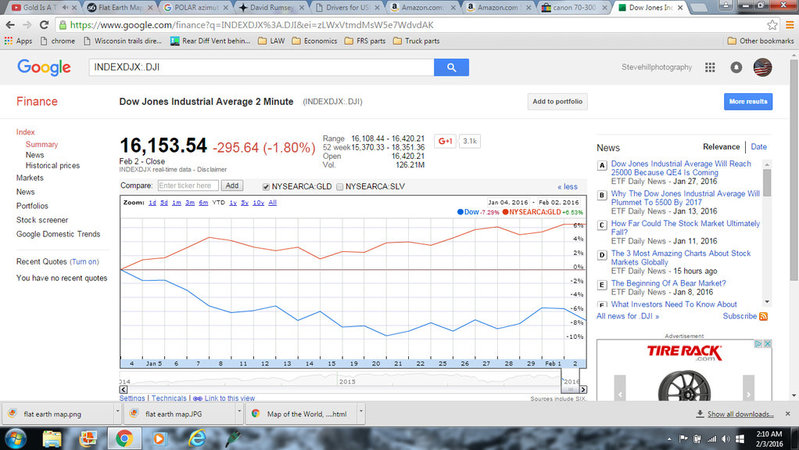799x450 pixels.
Task: Set chart zoom to 1y
Action: (x=233, y=203)
